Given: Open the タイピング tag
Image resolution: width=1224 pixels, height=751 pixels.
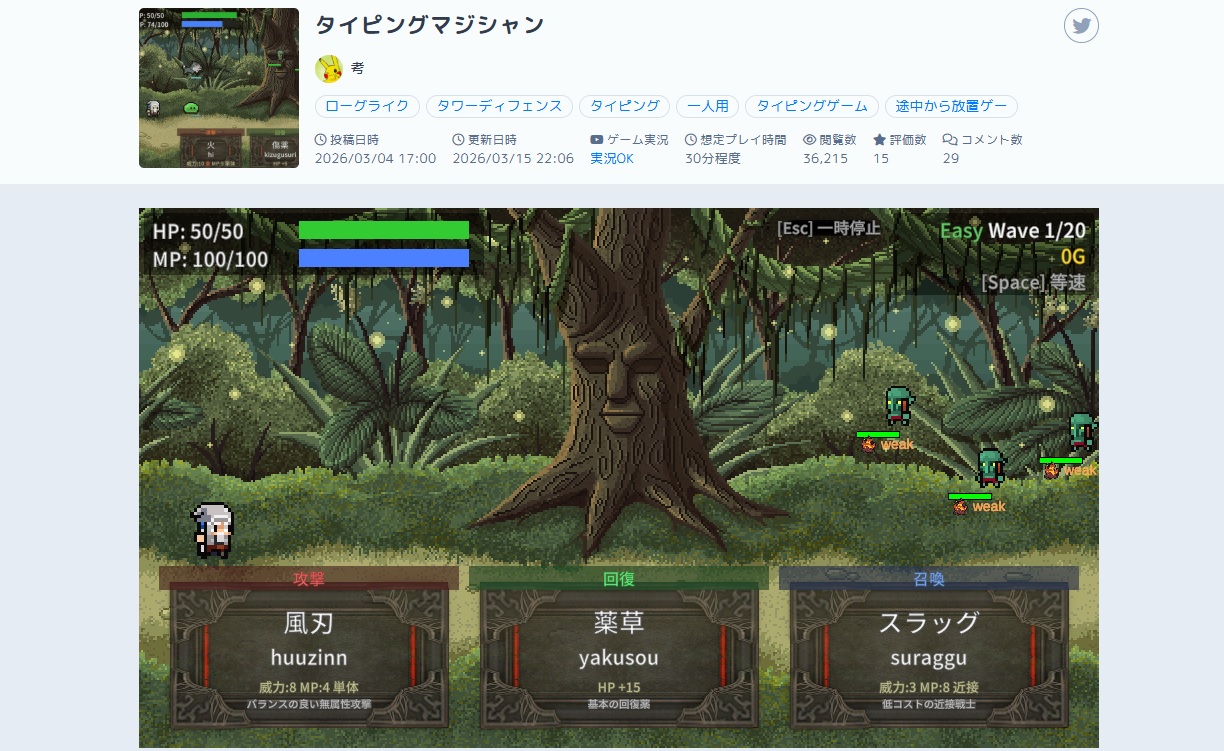Looking at the screenshot, I should (x=624, y=106).
